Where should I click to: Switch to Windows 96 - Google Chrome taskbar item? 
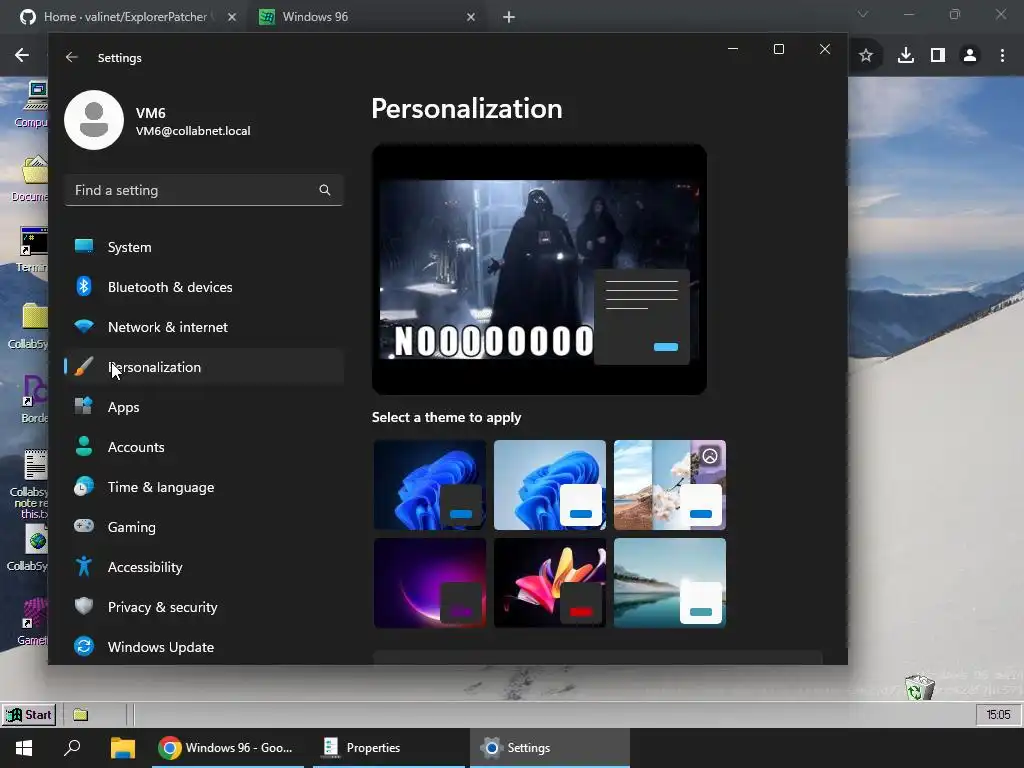(x=227, y=748)
